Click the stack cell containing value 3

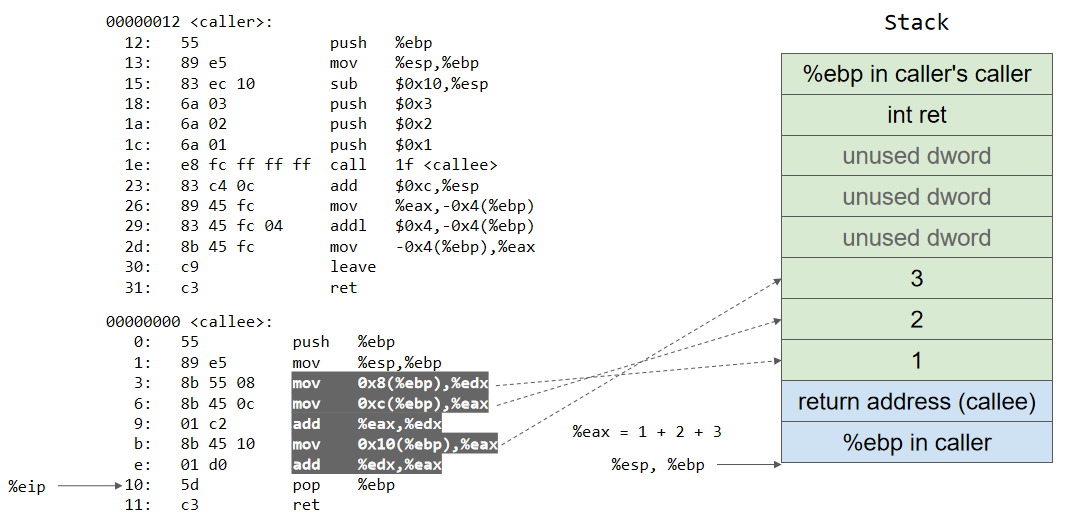916,279
